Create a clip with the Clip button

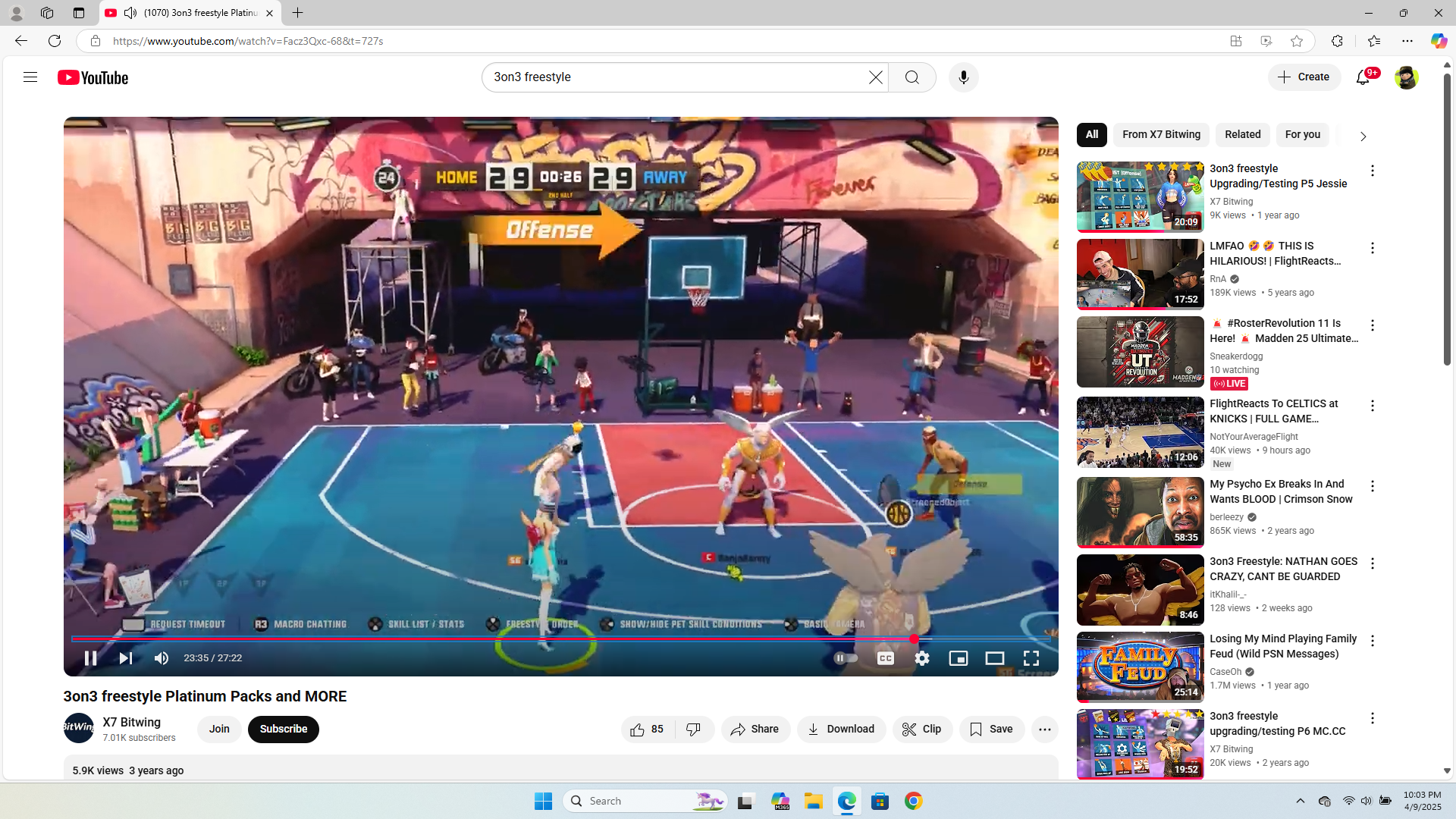(922, 730)
